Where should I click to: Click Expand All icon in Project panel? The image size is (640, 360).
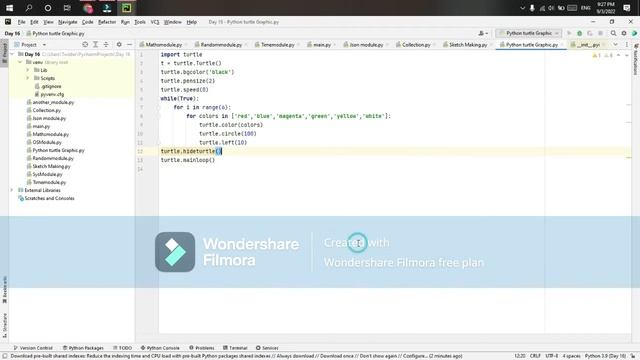coord(95,44)
